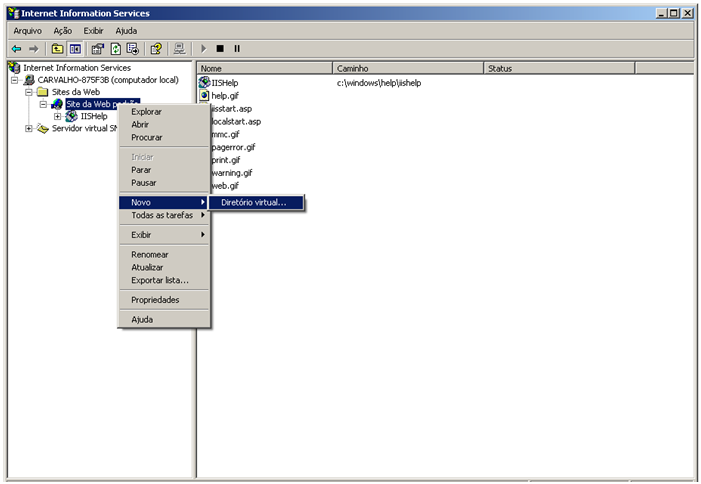Click the Help toolbar icon
This screenshot has width=701, height=484.
pos(156,48)
